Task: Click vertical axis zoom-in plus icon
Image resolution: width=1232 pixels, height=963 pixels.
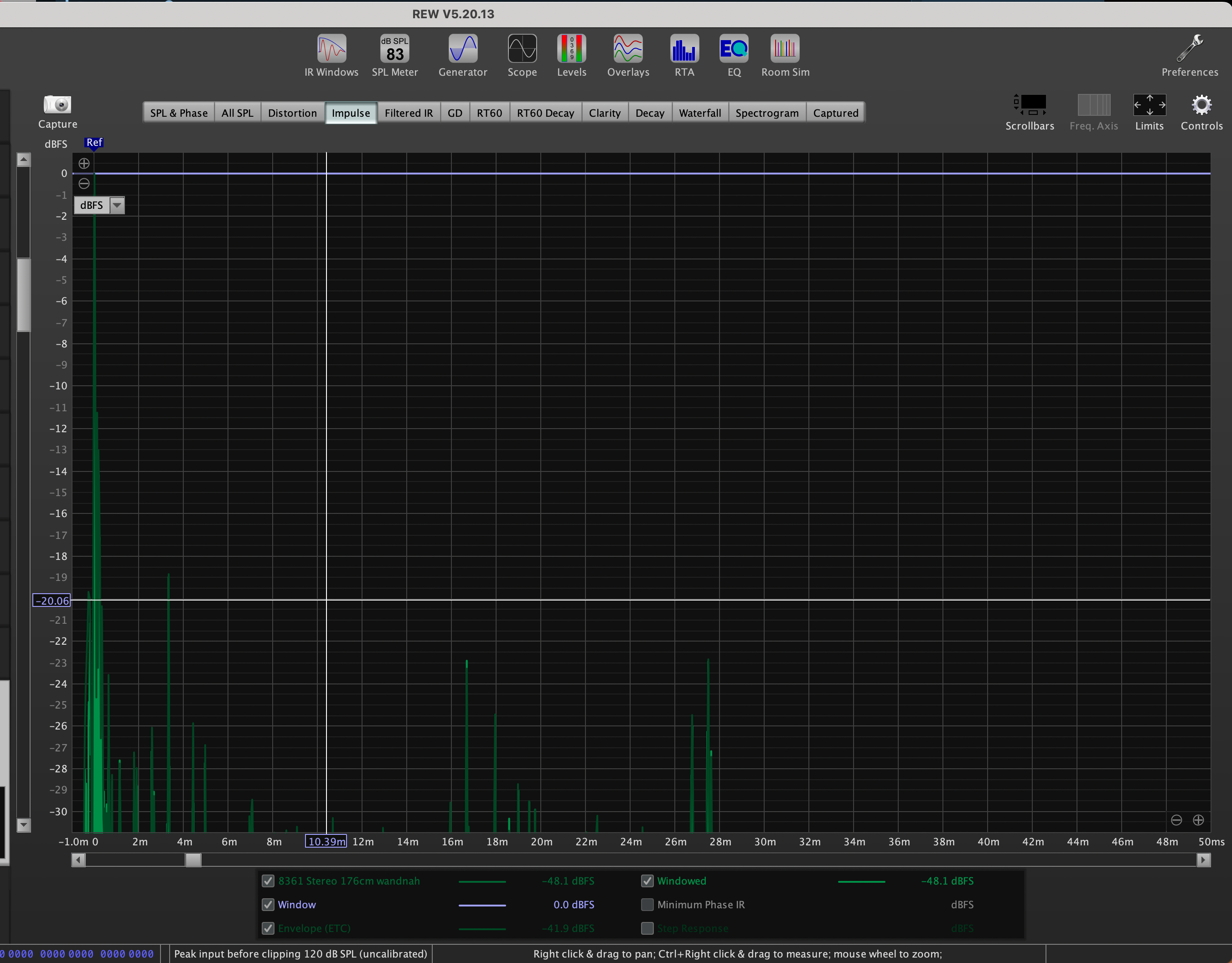Action: click(x=84, y=164)
